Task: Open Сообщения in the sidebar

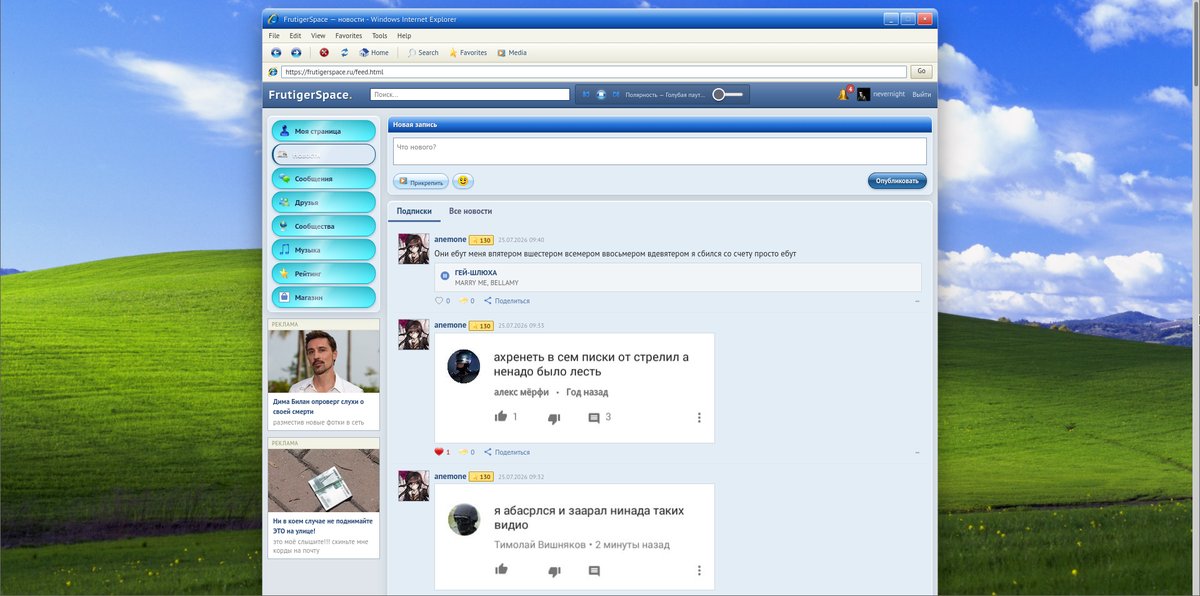Action: (324, 179)
